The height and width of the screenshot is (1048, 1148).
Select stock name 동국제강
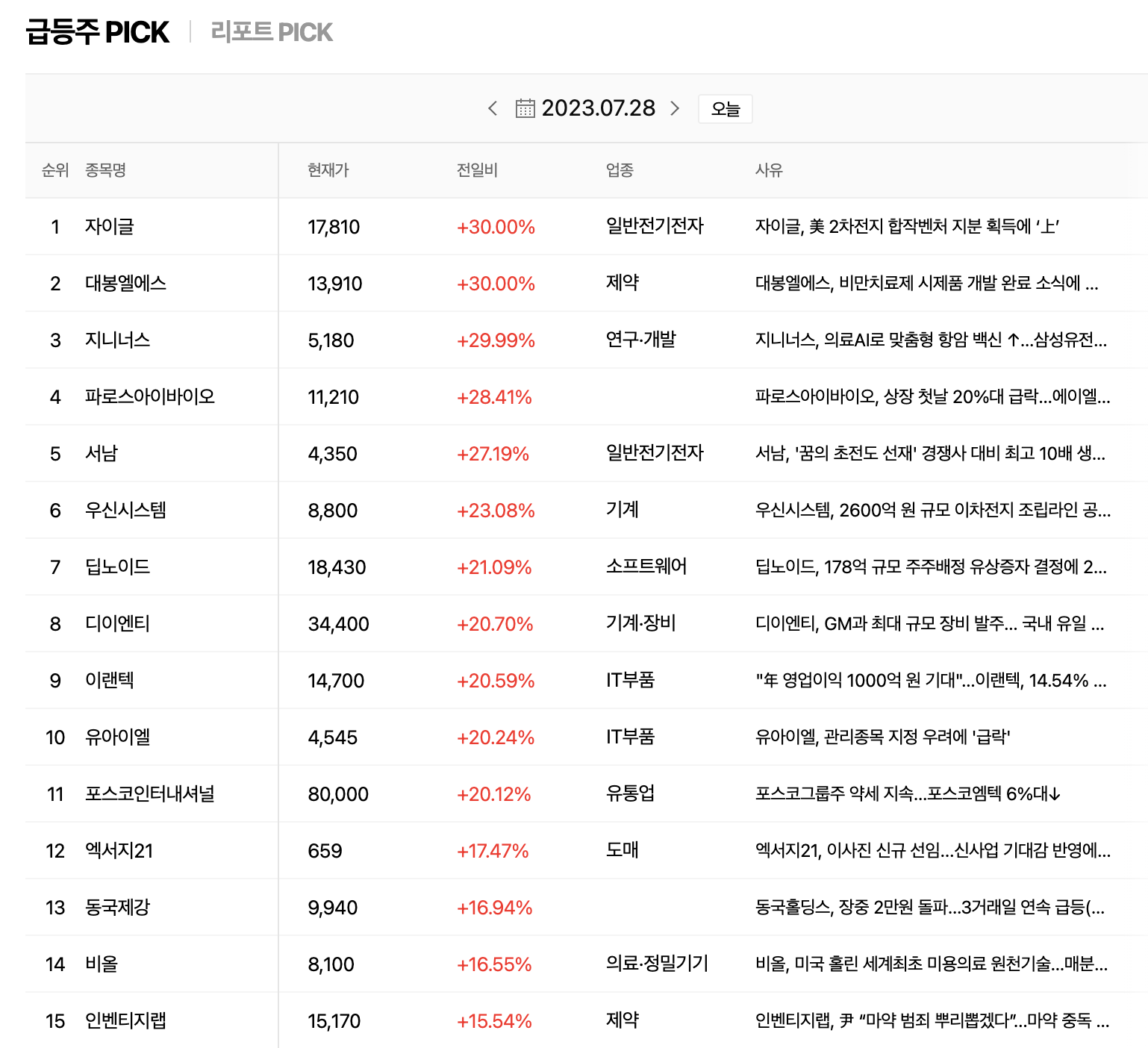click(117, 907)
